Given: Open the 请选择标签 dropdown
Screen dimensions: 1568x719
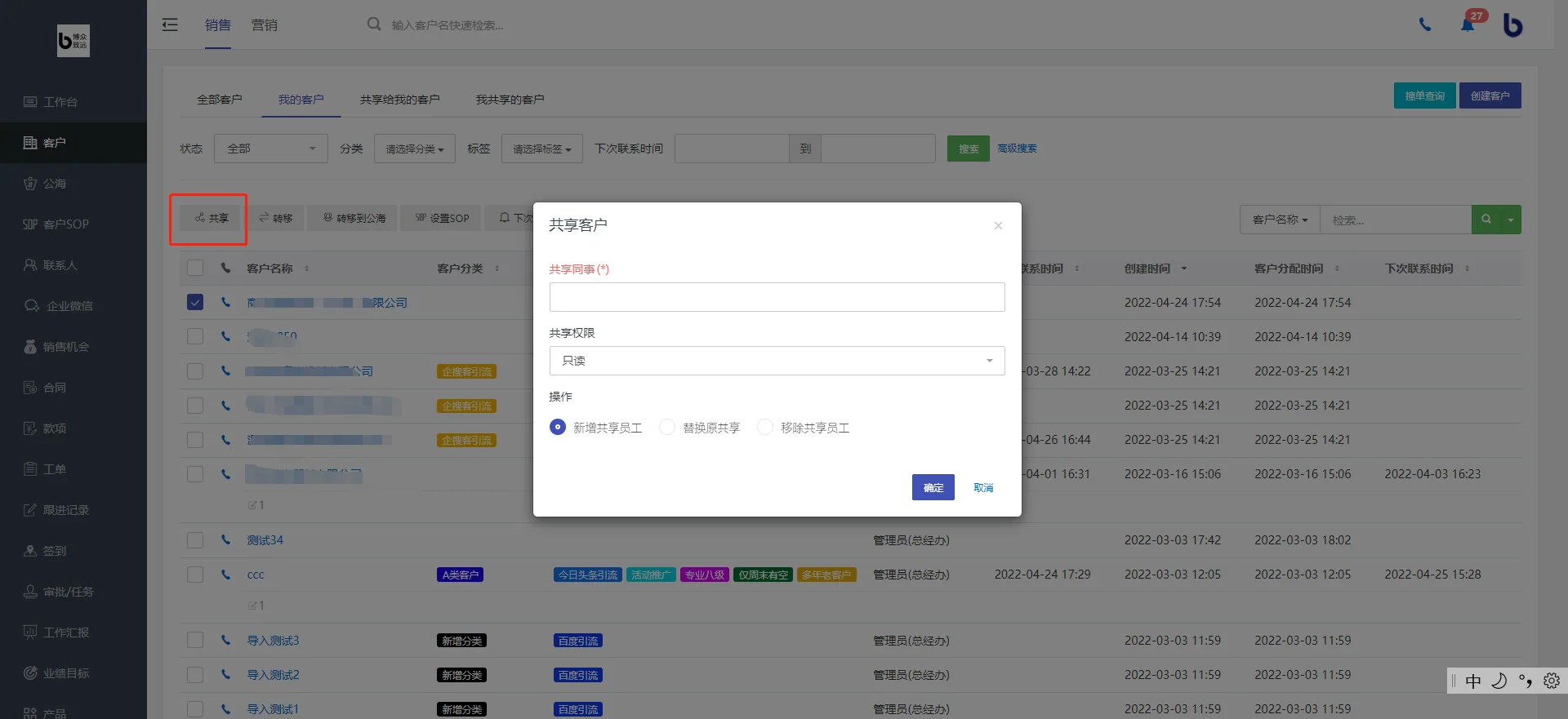Looking at the screenshot, I should point(542,149).
